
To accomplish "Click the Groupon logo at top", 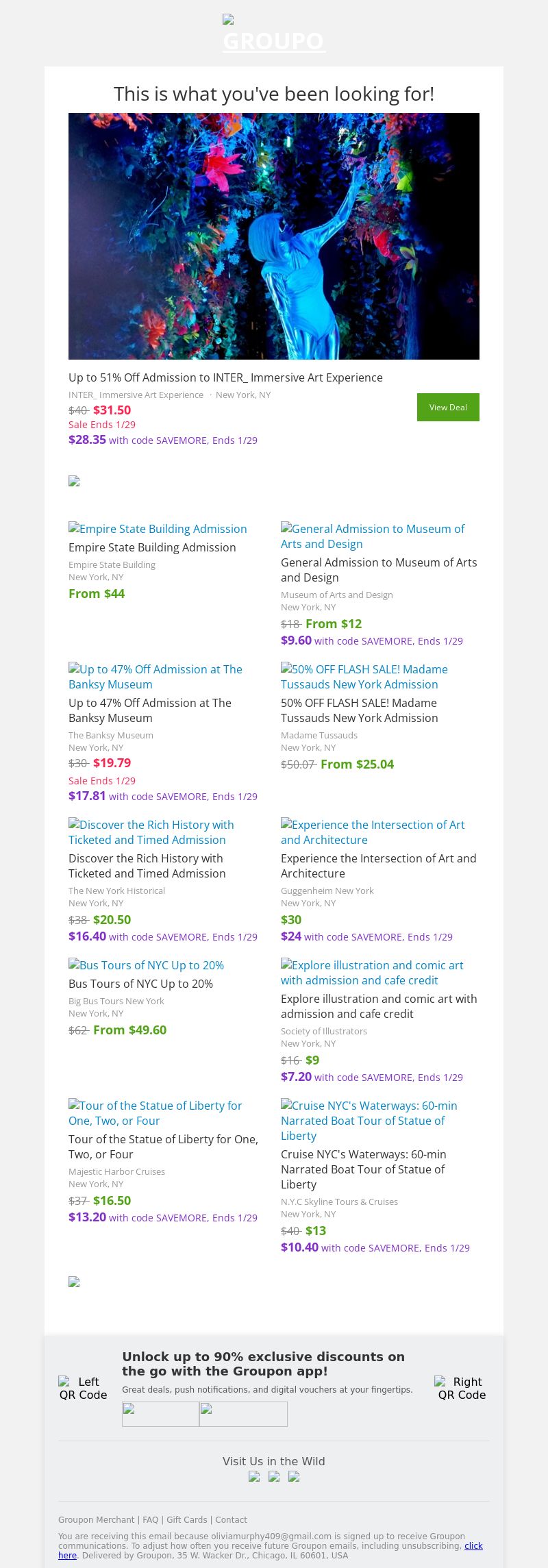I will (273, 34).
